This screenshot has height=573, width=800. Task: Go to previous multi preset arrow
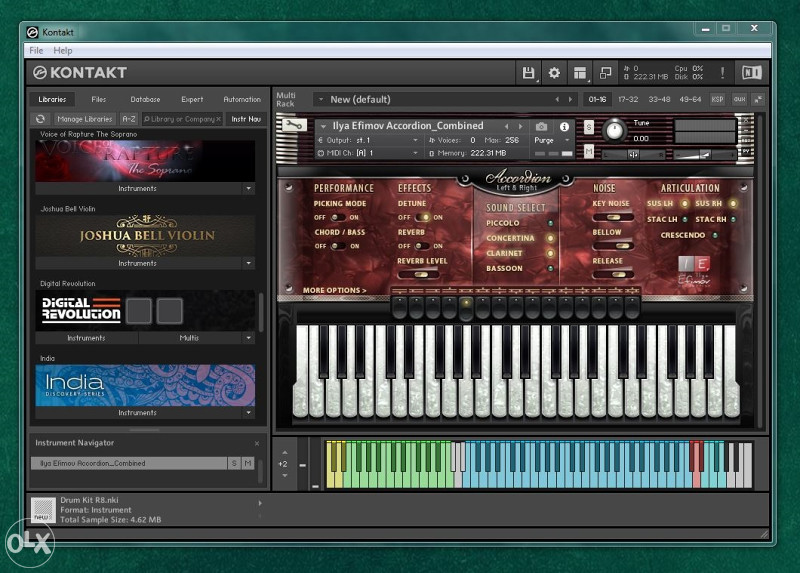point(557,99)
